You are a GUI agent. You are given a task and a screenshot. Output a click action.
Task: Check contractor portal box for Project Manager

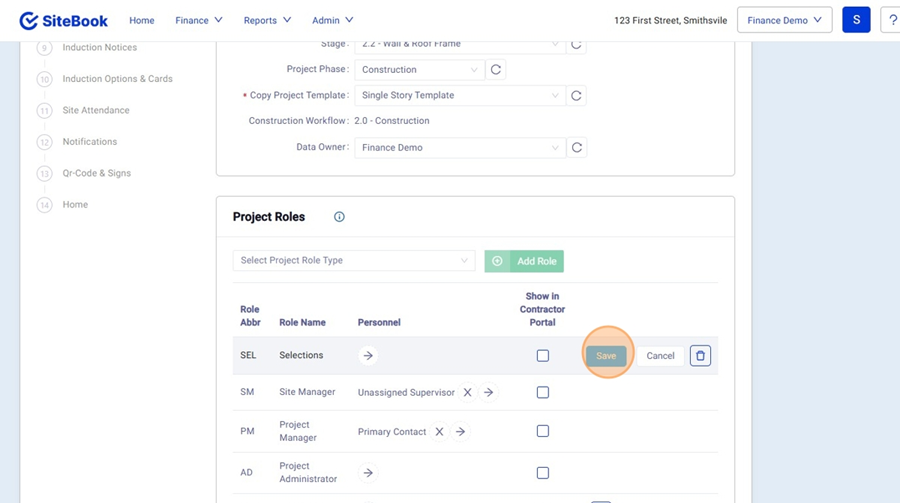tap(543, 432)
